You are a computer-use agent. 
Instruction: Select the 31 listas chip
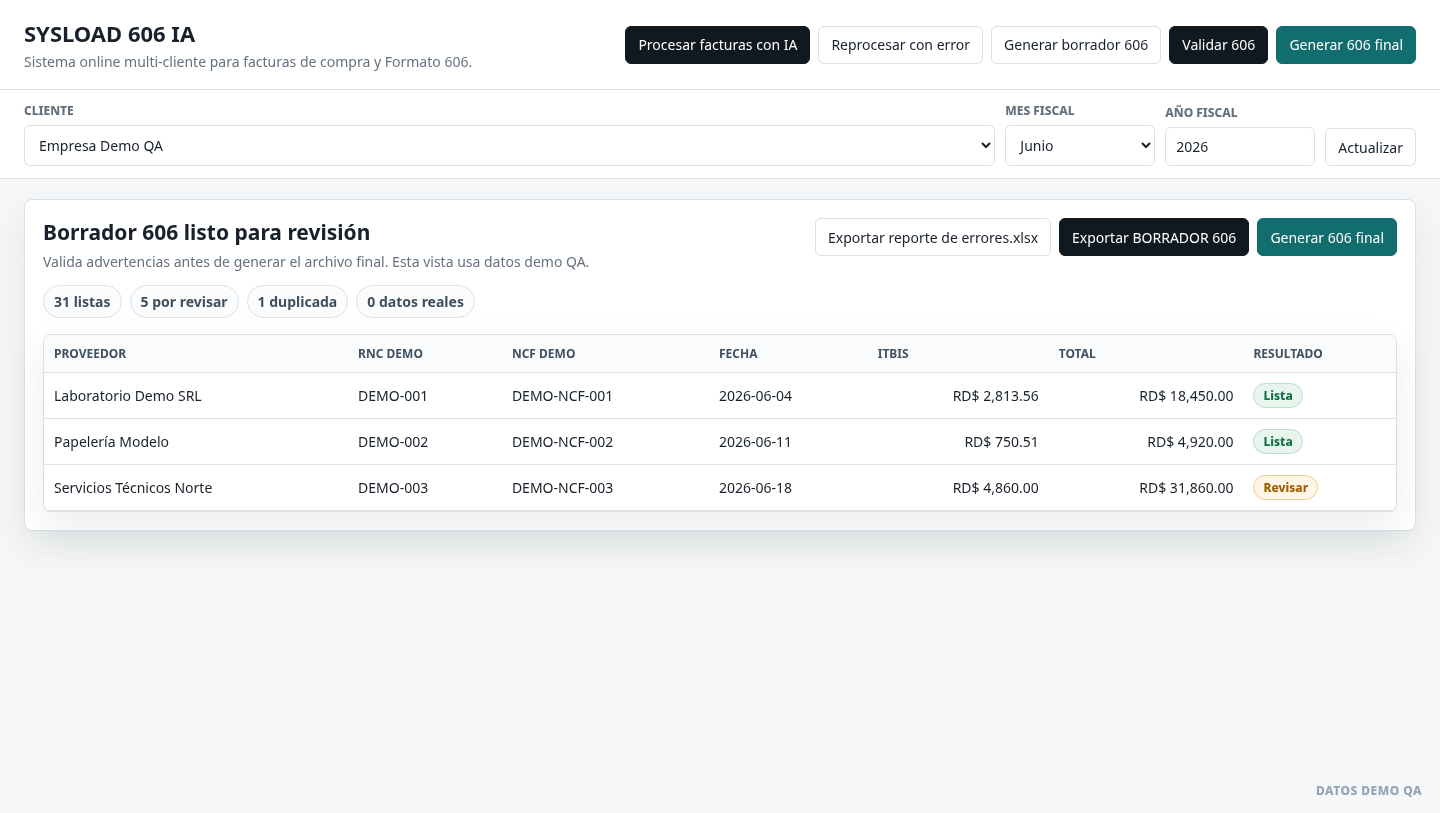tap(82, 302)
